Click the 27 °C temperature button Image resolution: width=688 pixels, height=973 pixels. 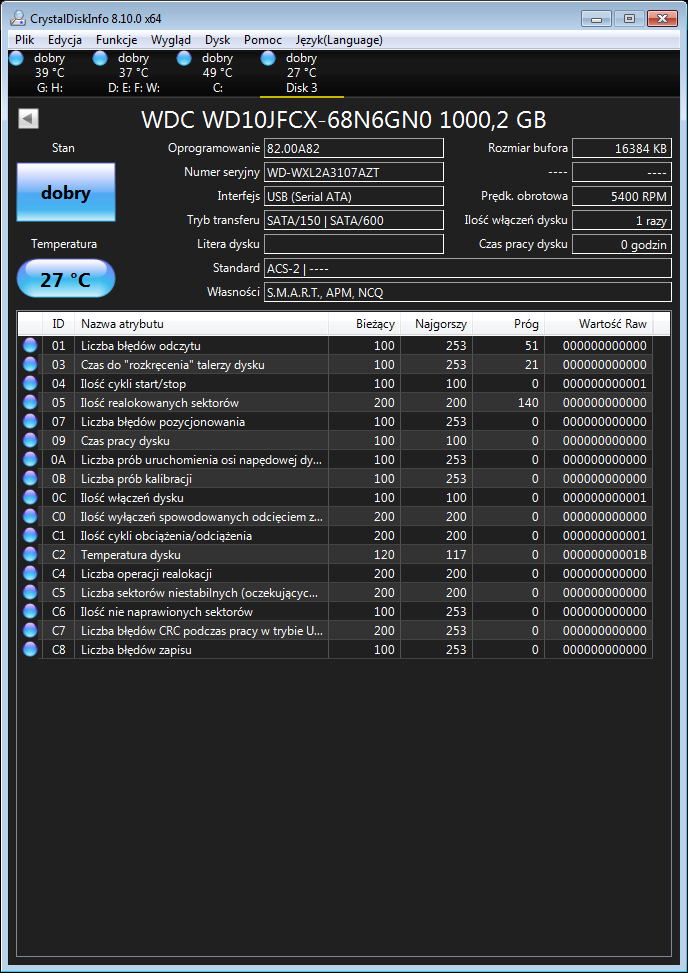pos(66,279)
